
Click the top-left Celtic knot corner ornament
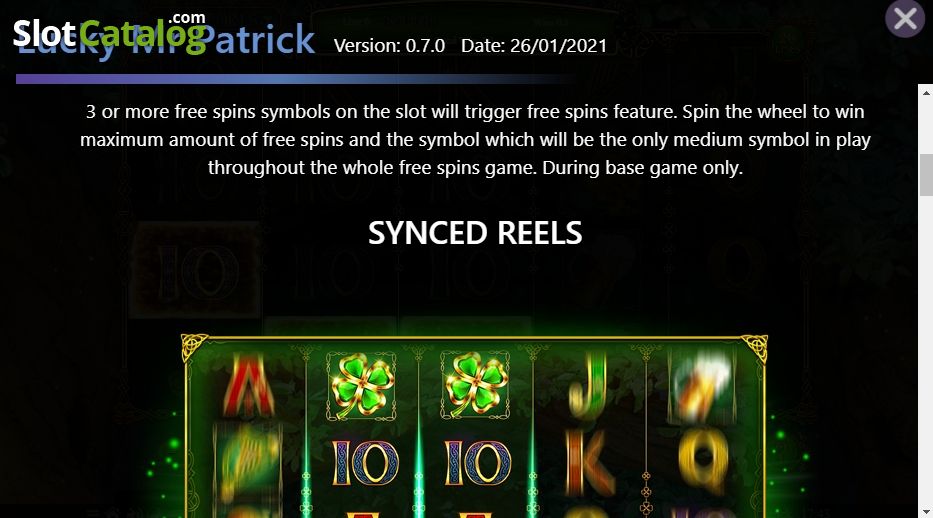tap(195, 347)
